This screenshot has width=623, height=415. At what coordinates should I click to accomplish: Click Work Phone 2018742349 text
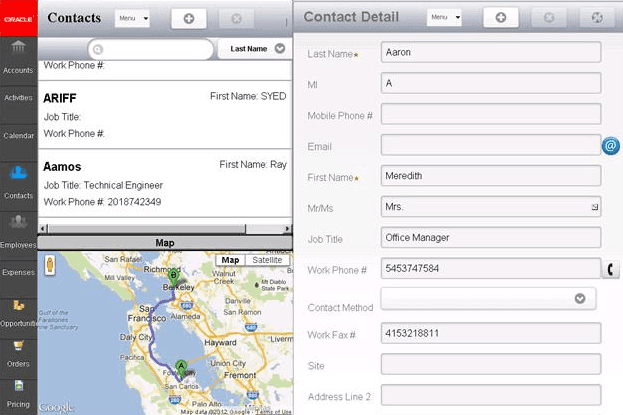point(102,202)
